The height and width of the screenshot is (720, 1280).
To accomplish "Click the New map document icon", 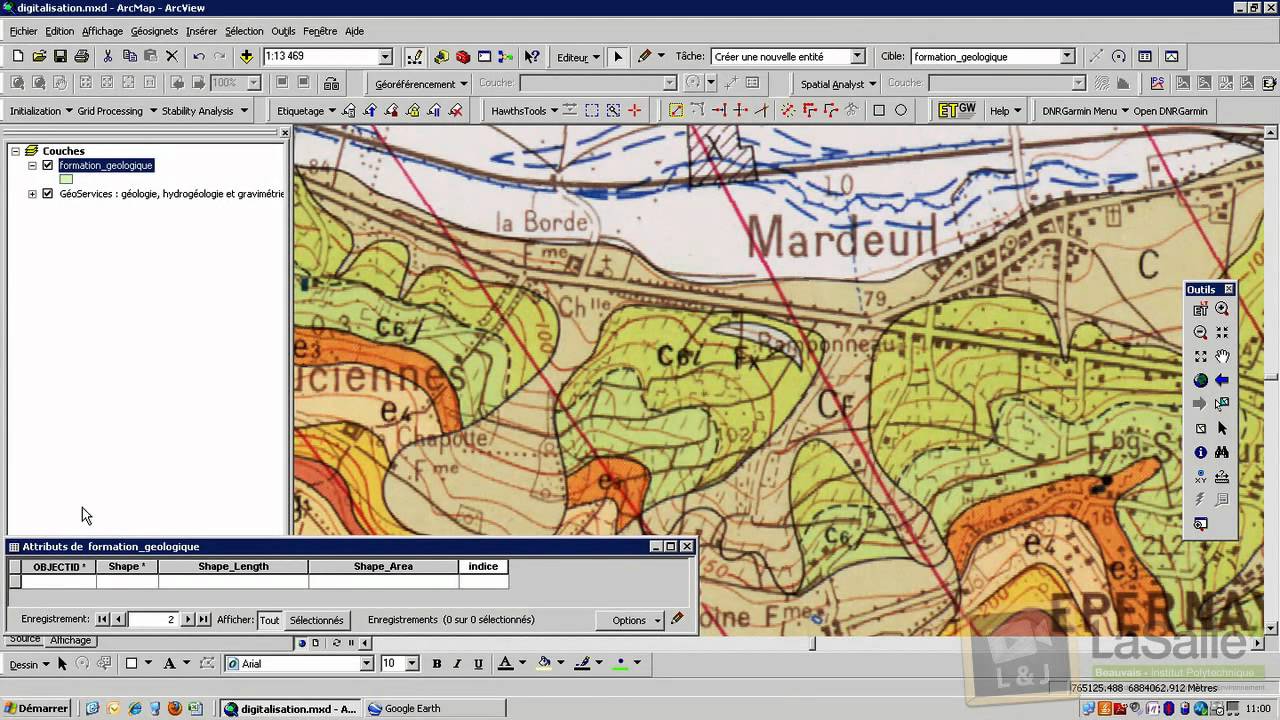I will coord(18,57).
